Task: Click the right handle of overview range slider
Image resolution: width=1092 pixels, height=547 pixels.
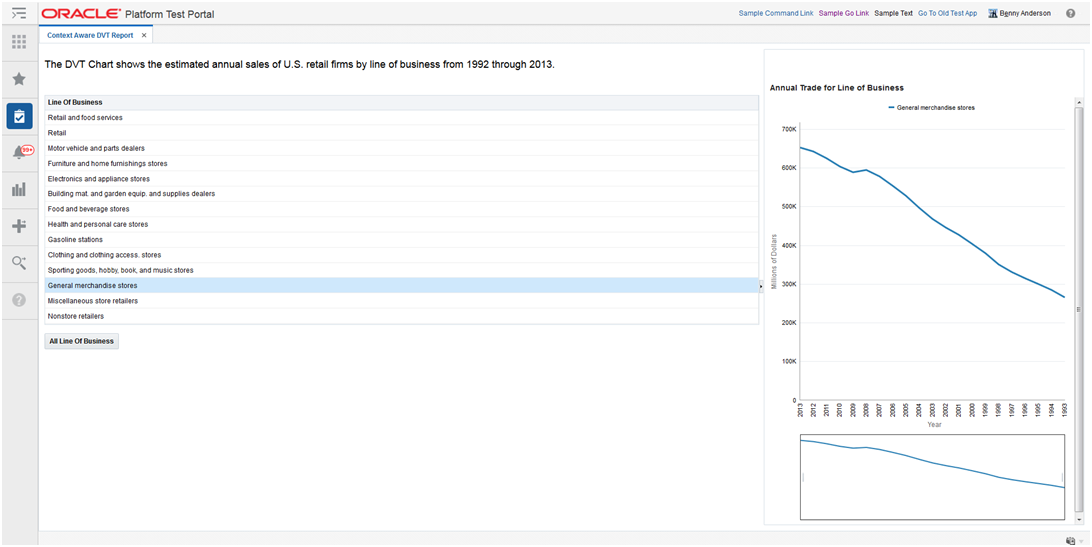Action: pyautogui.click(x=1062, y=477)
